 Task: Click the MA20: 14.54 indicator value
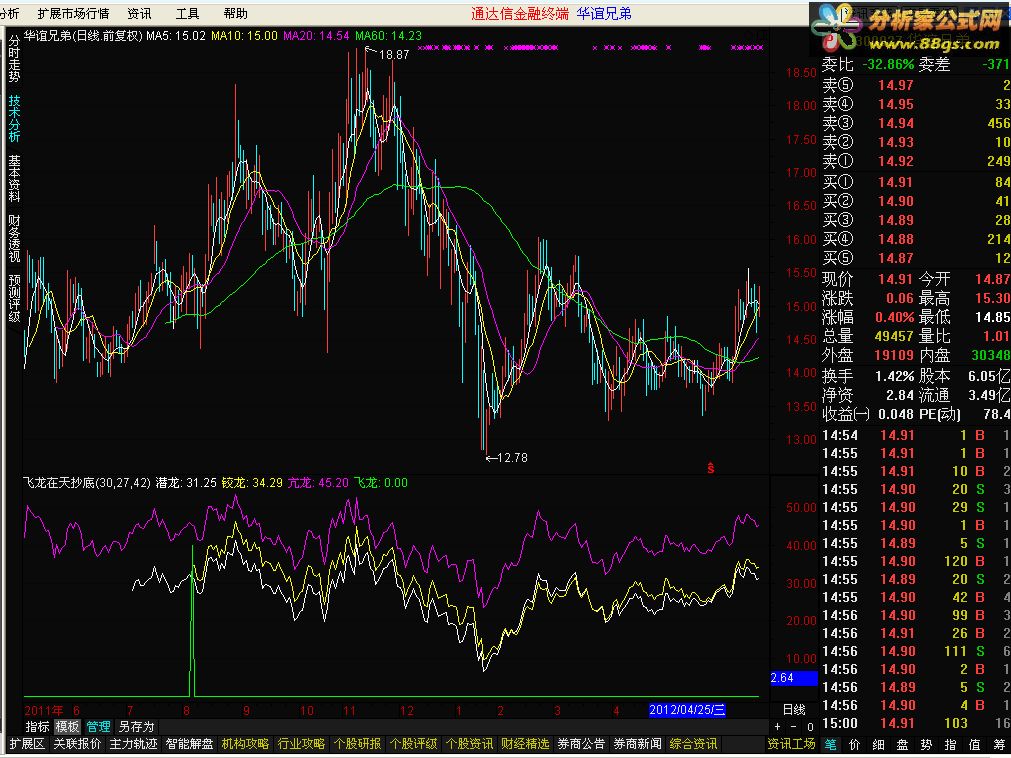(317, 36)
